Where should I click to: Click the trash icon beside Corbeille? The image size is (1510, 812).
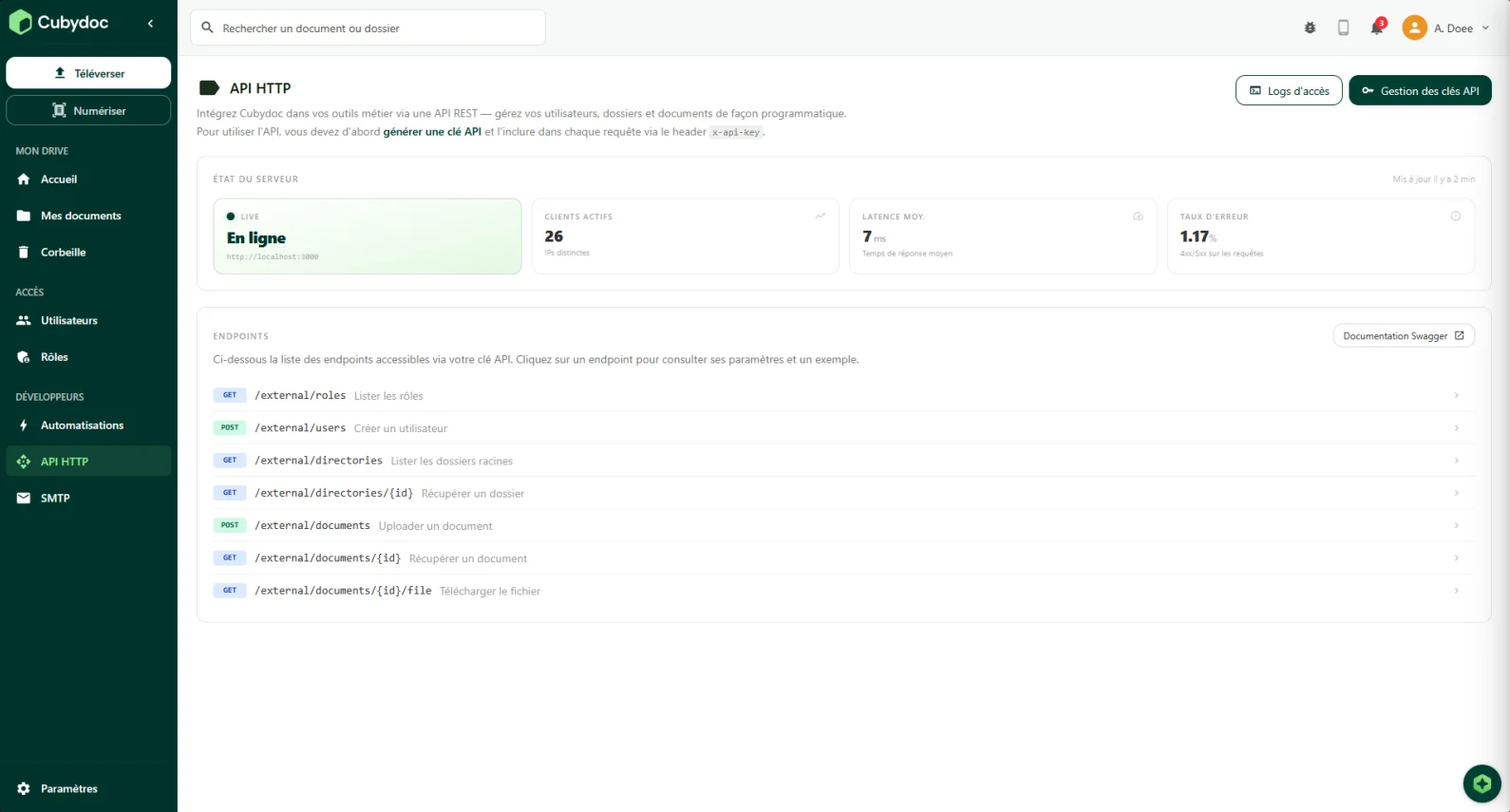tap(24, 252)
